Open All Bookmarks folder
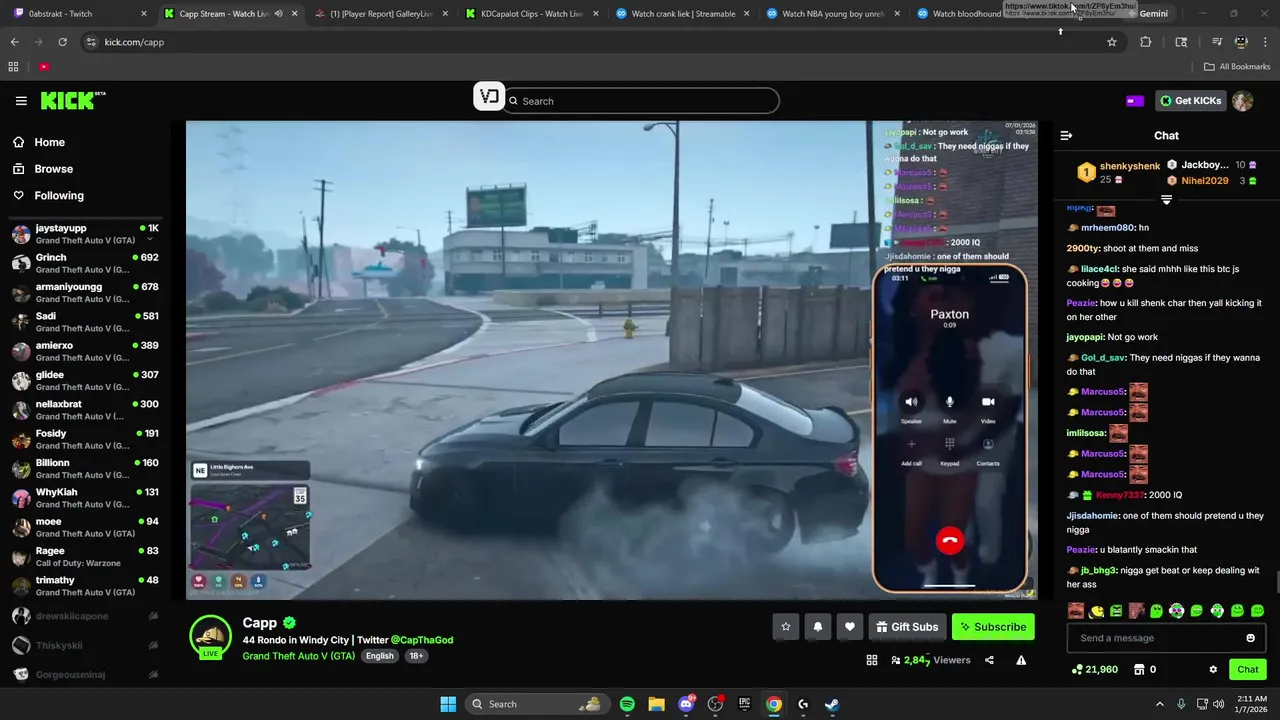This screenshot has height=720, width=1280. coord(1237,67)
